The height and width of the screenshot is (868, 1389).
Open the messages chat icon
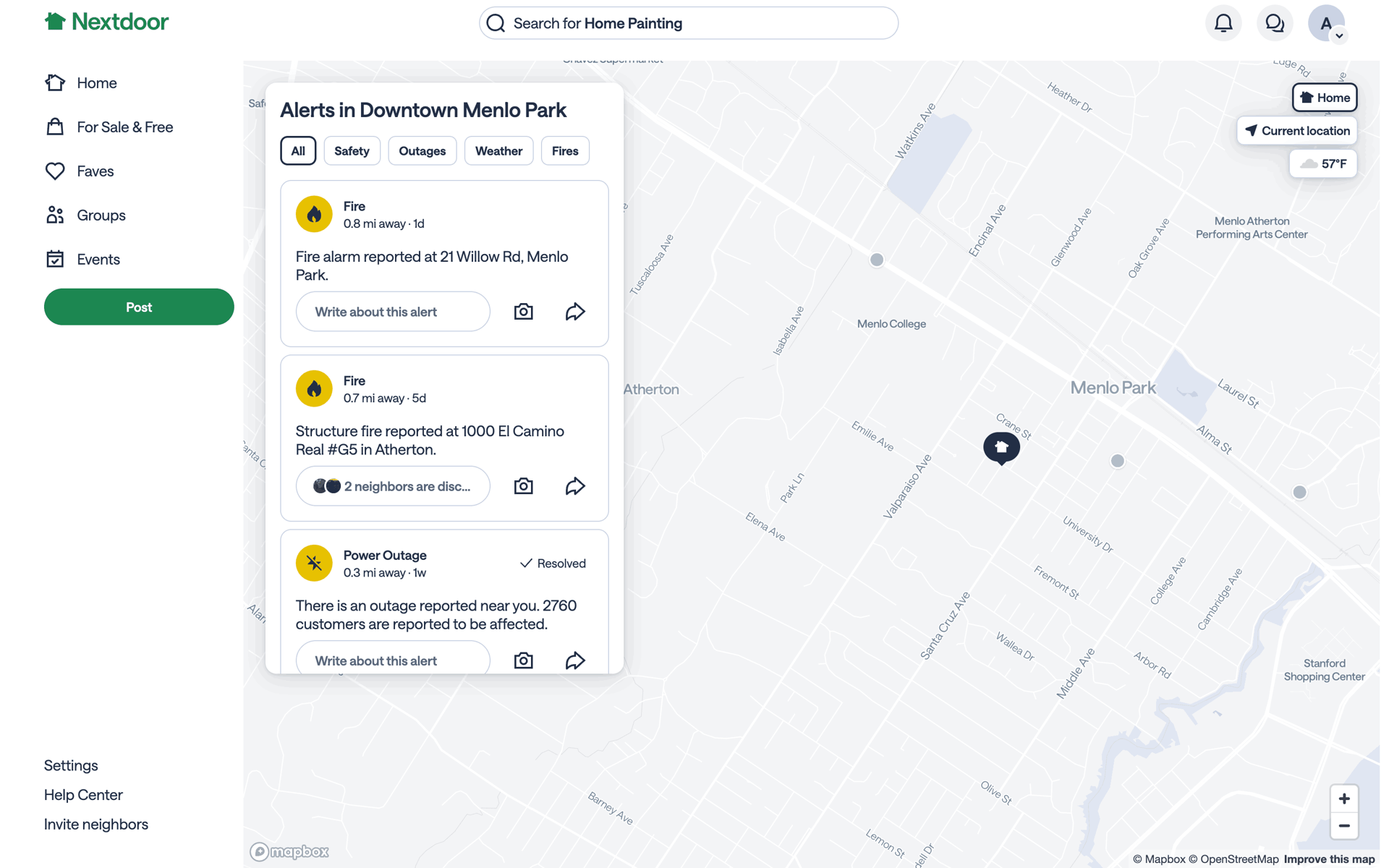[1275, 23]
